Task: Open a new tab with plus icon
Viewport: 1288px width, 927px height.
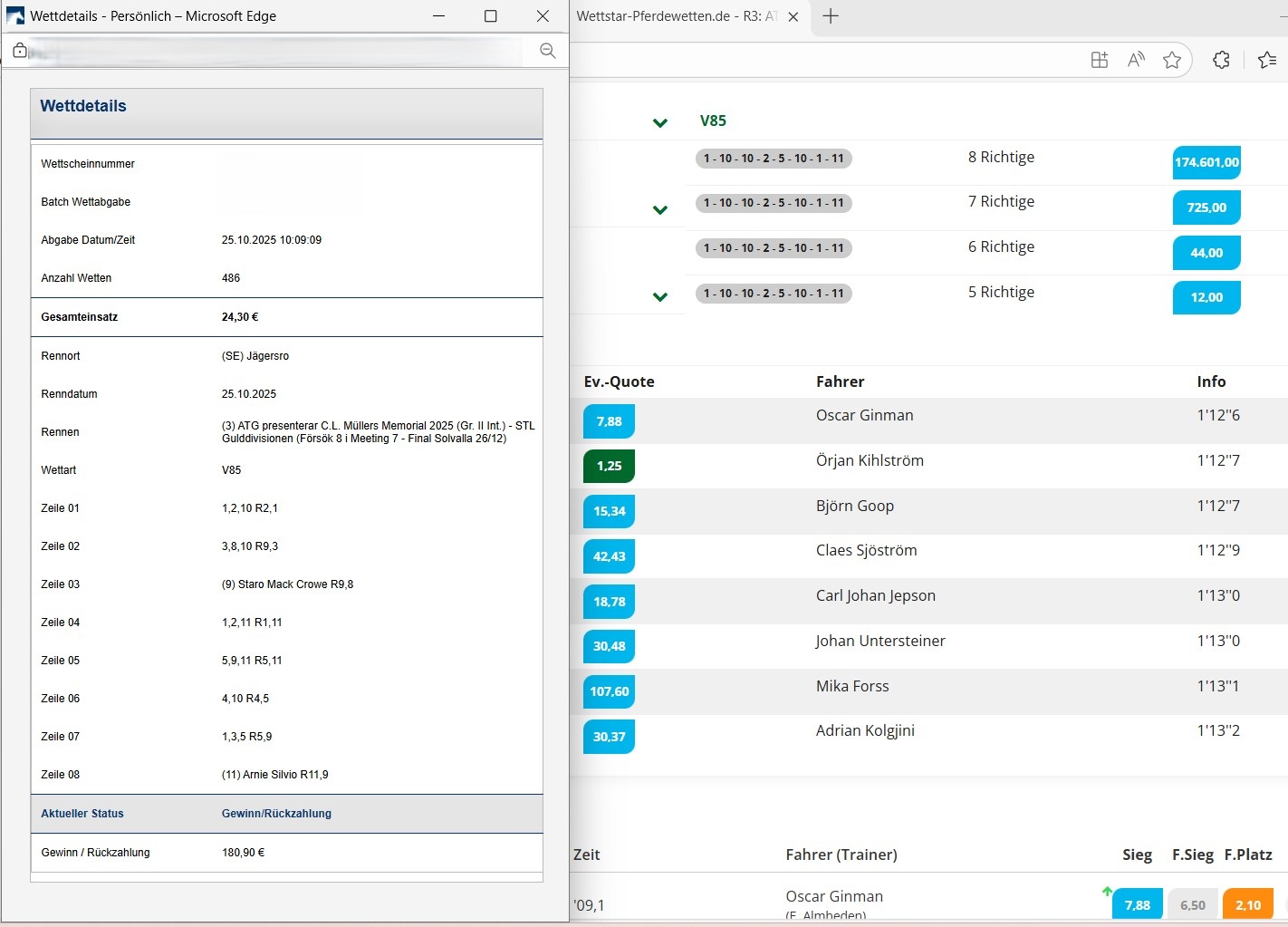Action: pos(831,16)
